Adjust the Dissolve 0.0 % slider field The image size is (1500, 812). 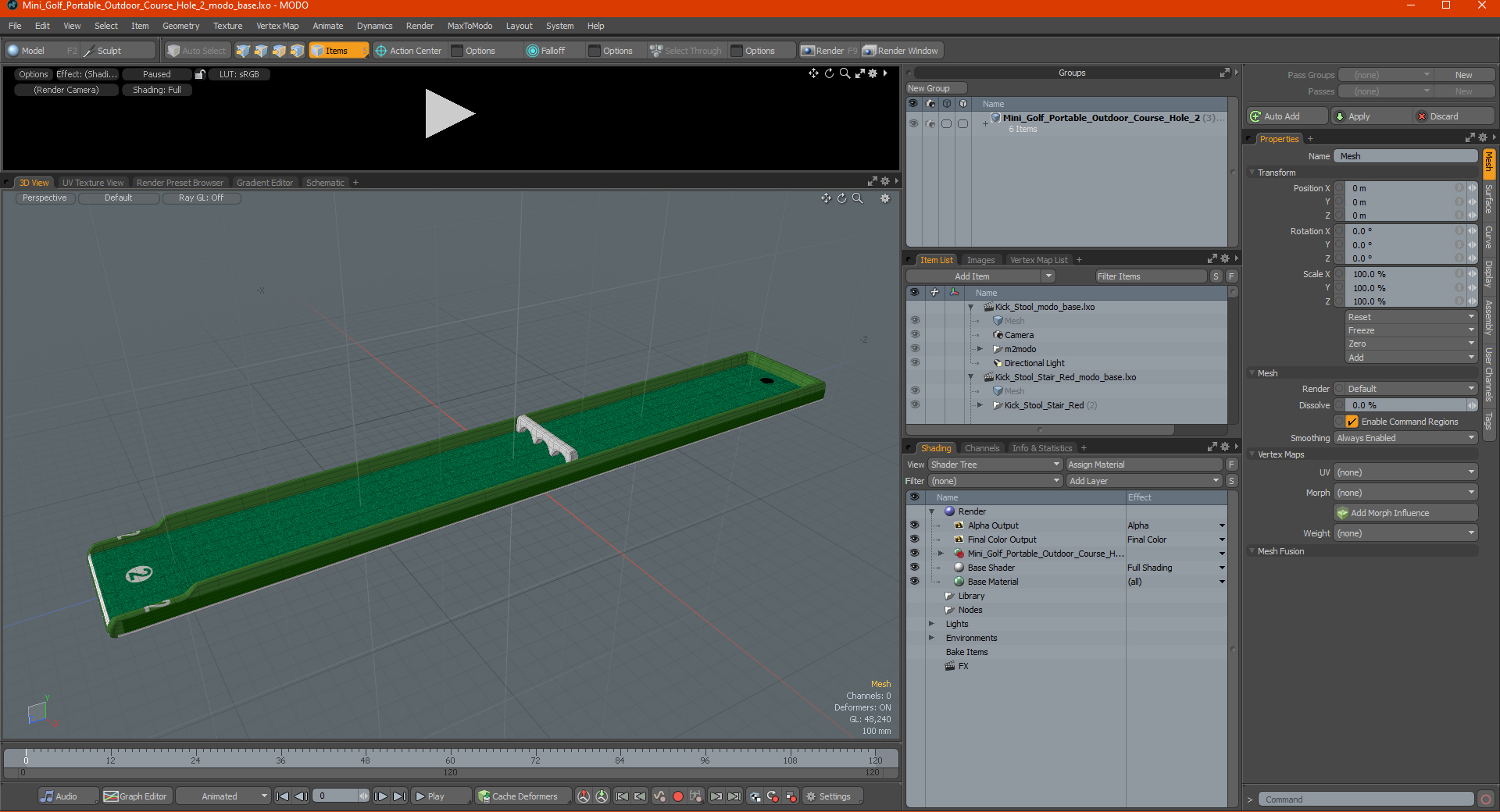(x=1405, y=405)
